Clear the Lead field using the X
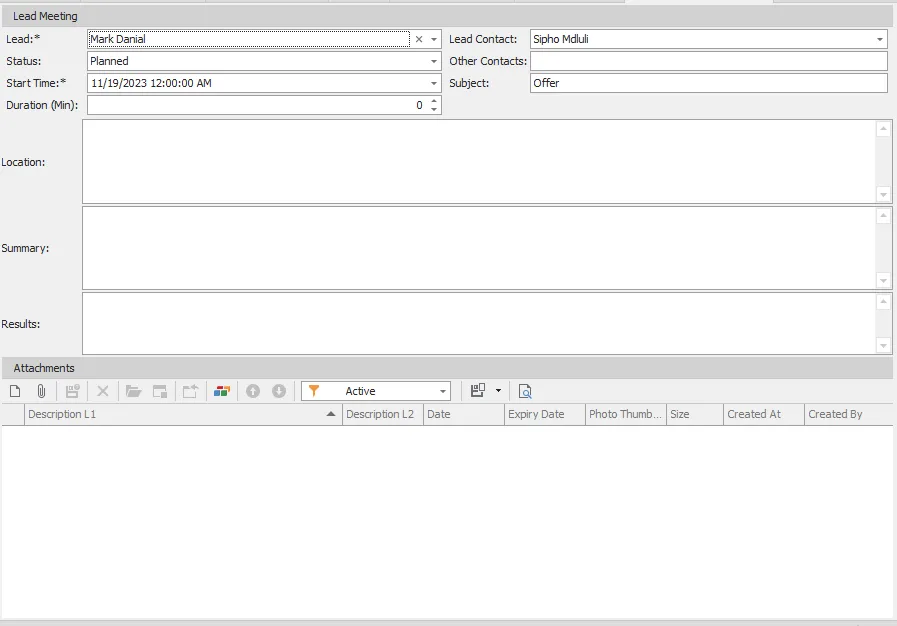This screenshot has width=897, height=626. coord(419,40)
